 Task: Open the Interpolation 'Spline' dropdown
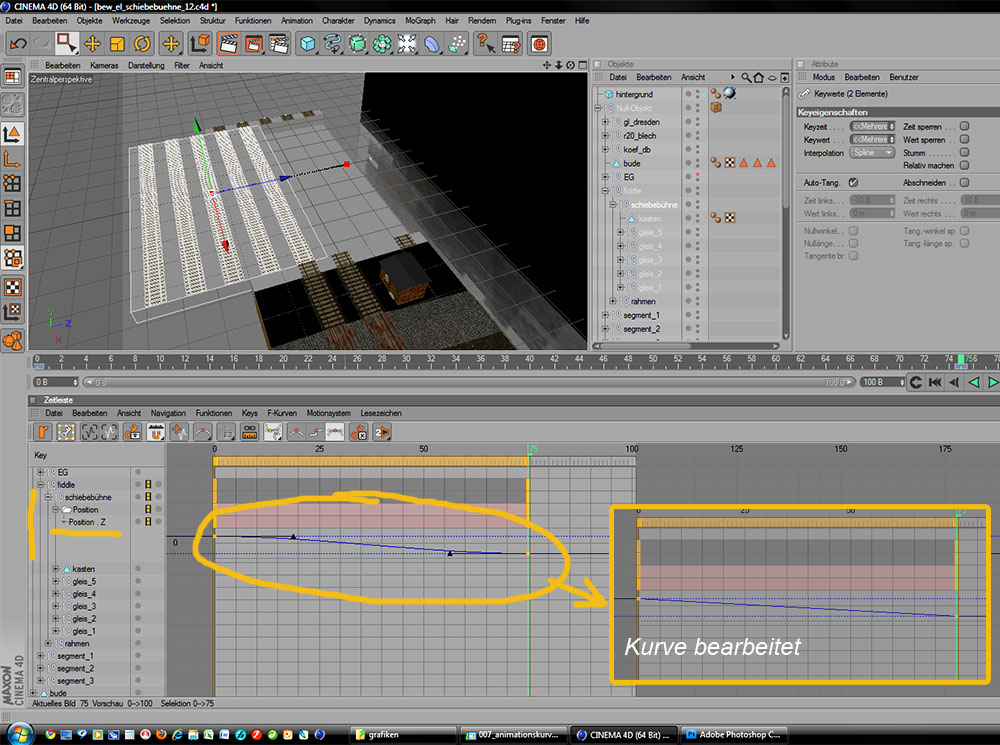coord(872,153)
